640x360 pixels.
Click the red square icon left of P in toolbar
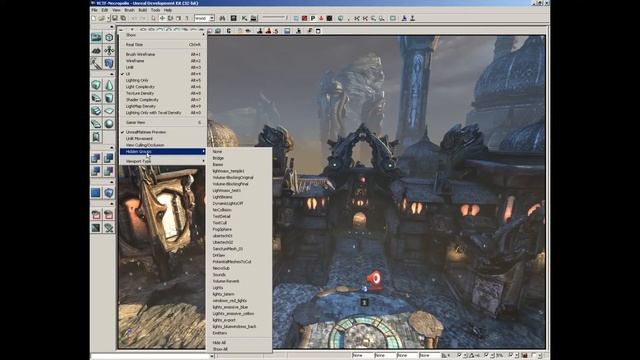click(x=304, y=18)
